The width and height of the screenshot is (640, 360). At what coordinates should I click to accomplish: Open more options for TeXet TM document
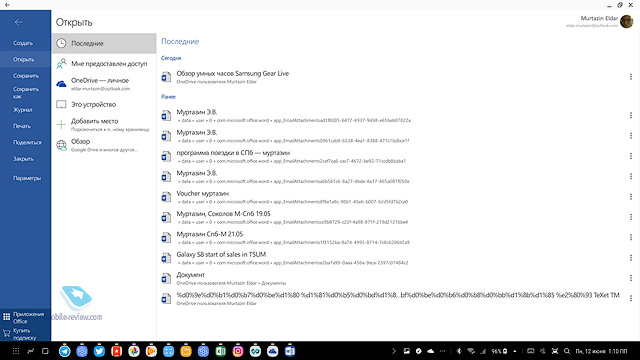point(631,298)
